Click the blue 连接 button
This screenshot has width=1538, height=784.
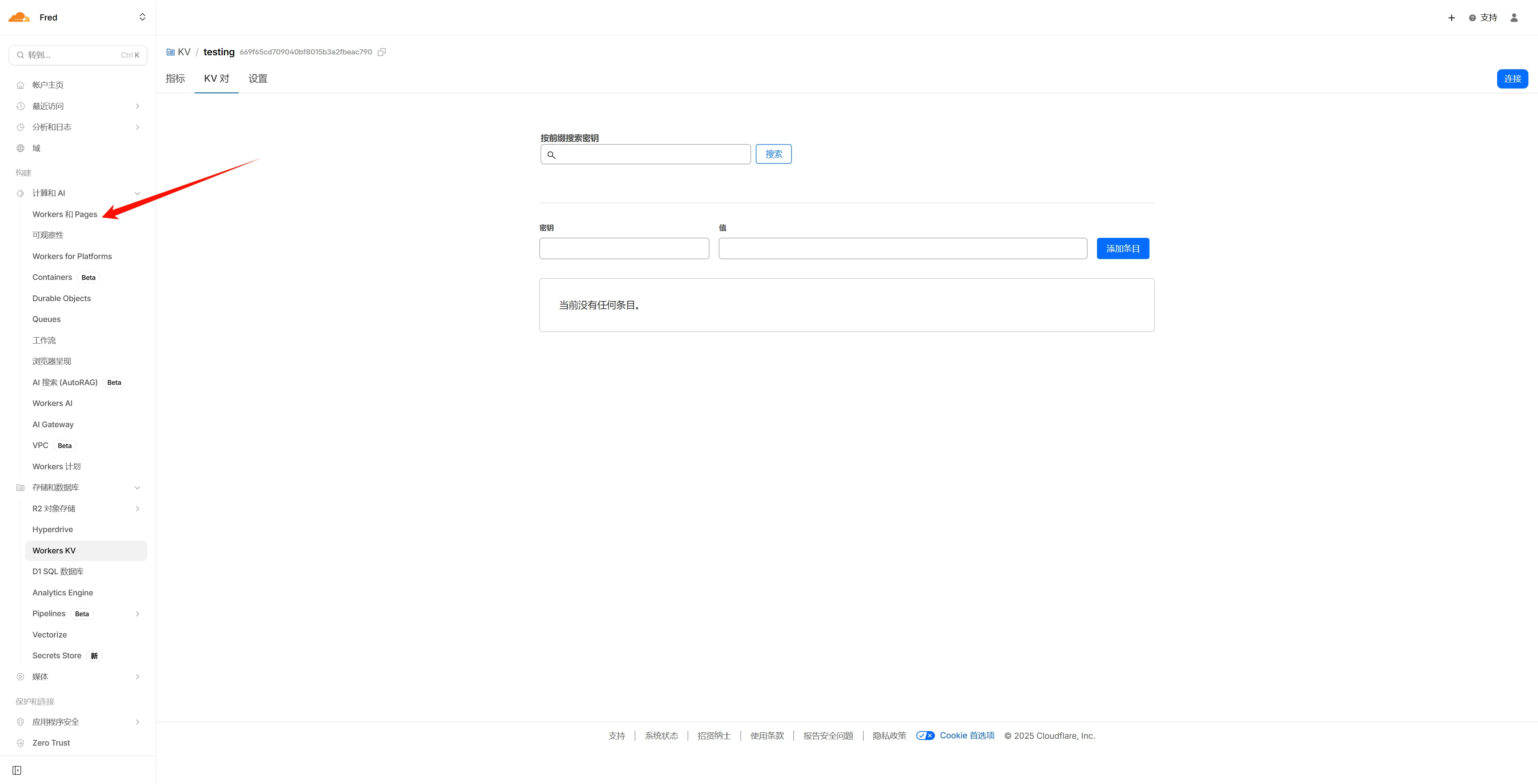[1512, 79]
